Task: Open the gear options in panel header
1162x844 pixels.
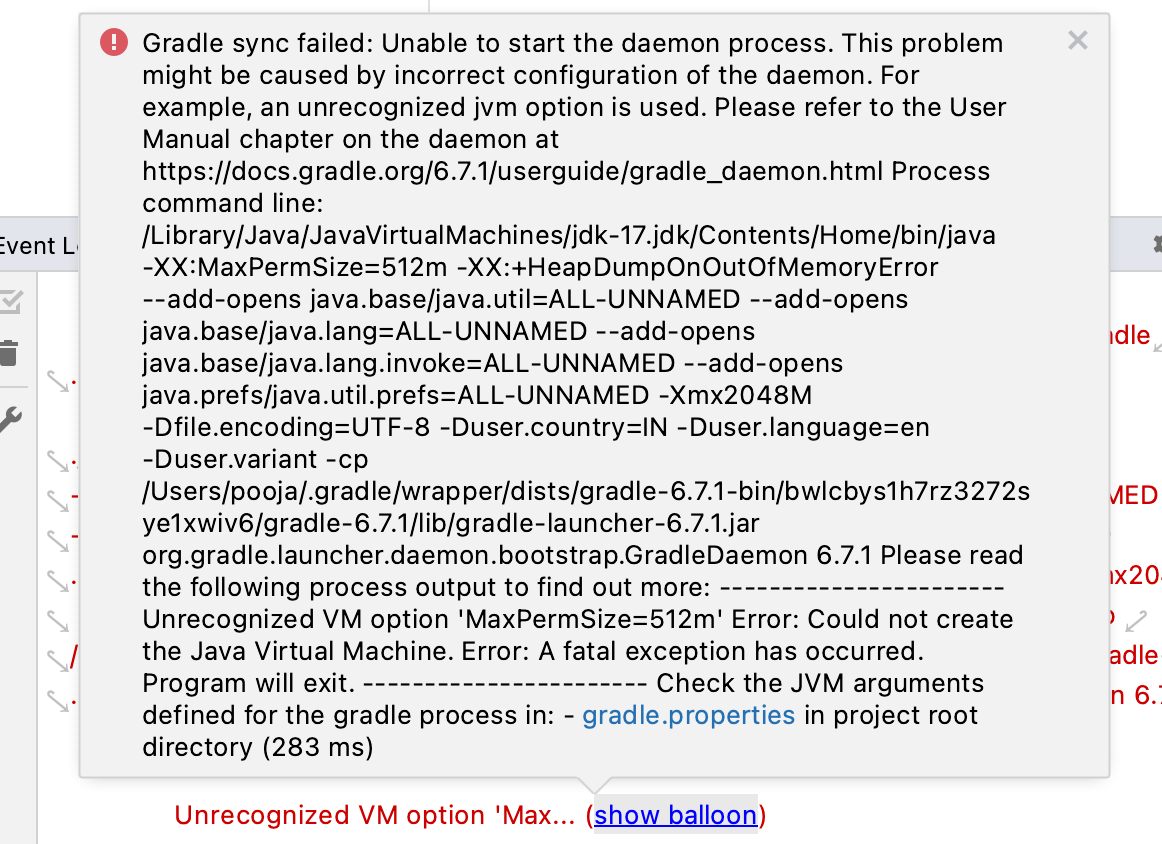Action: [x=1156, y=245]
